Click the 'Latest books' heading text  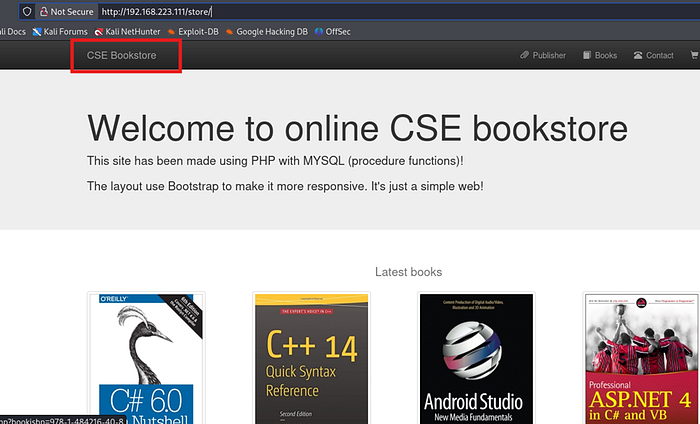point(408,272)
